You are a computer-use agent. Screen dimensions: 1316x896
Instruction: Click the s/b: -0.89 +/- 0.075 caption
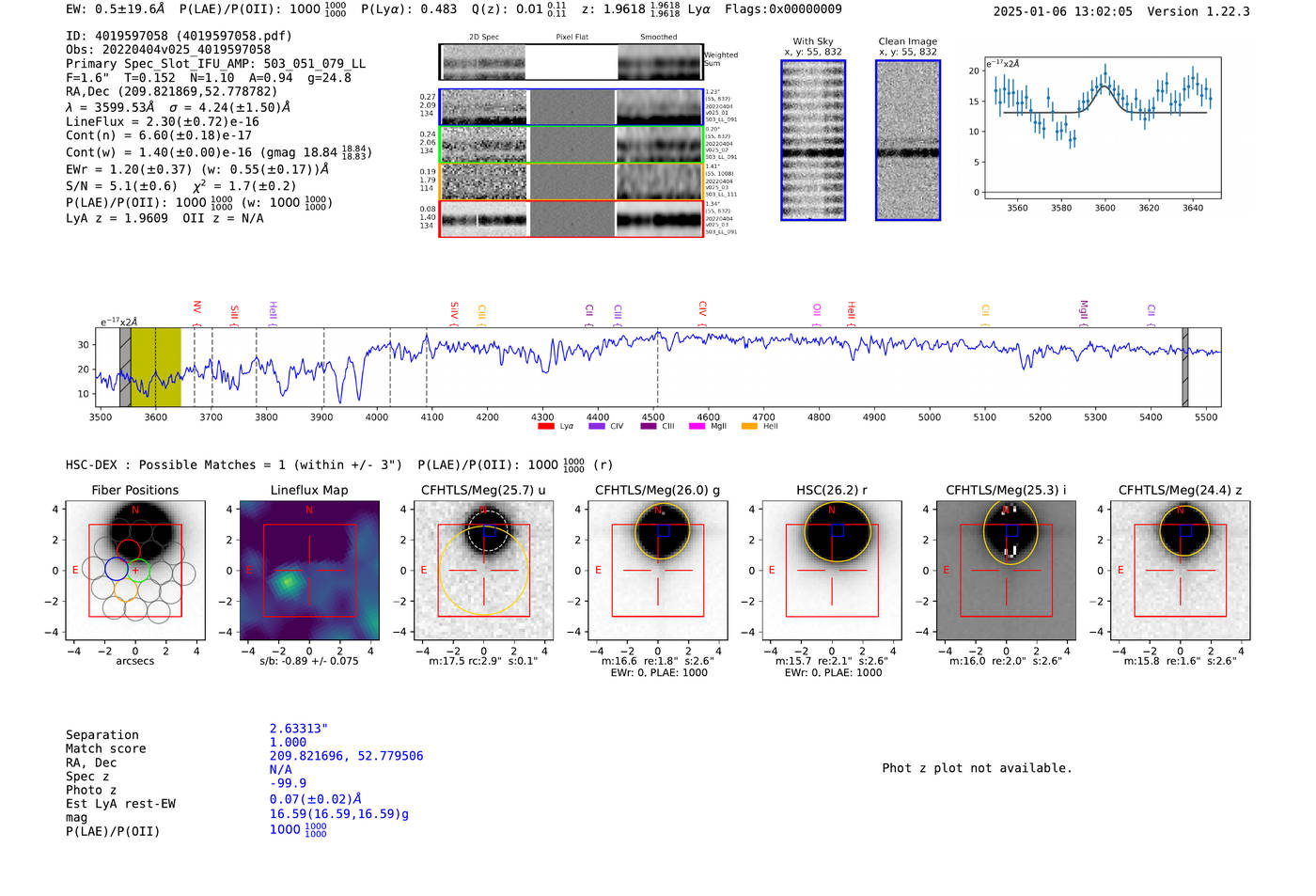(x=309, y=661)
